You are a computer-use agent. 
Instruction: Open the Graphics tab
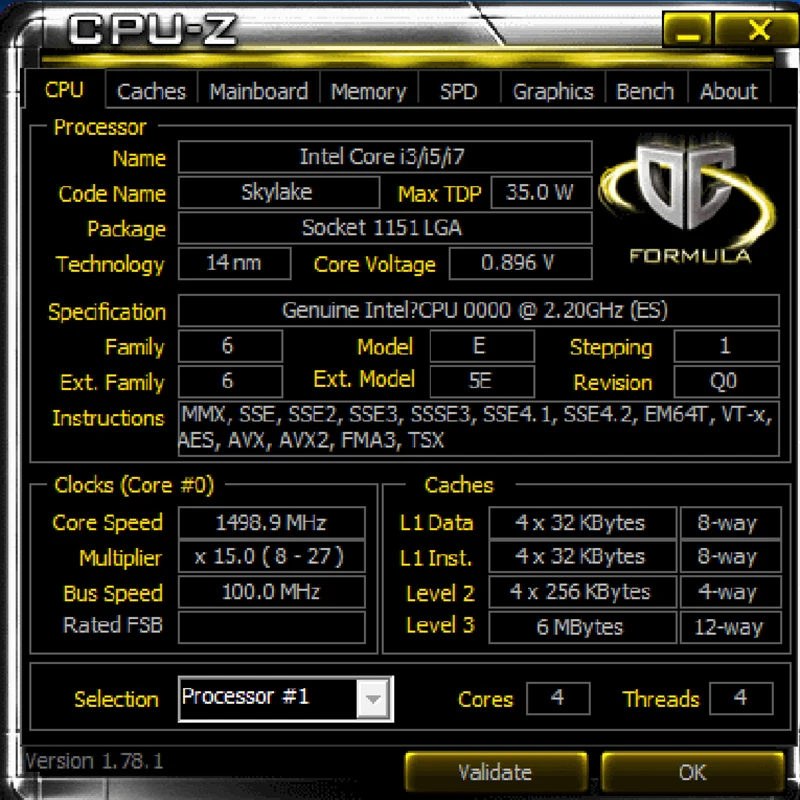coord(553,91)
